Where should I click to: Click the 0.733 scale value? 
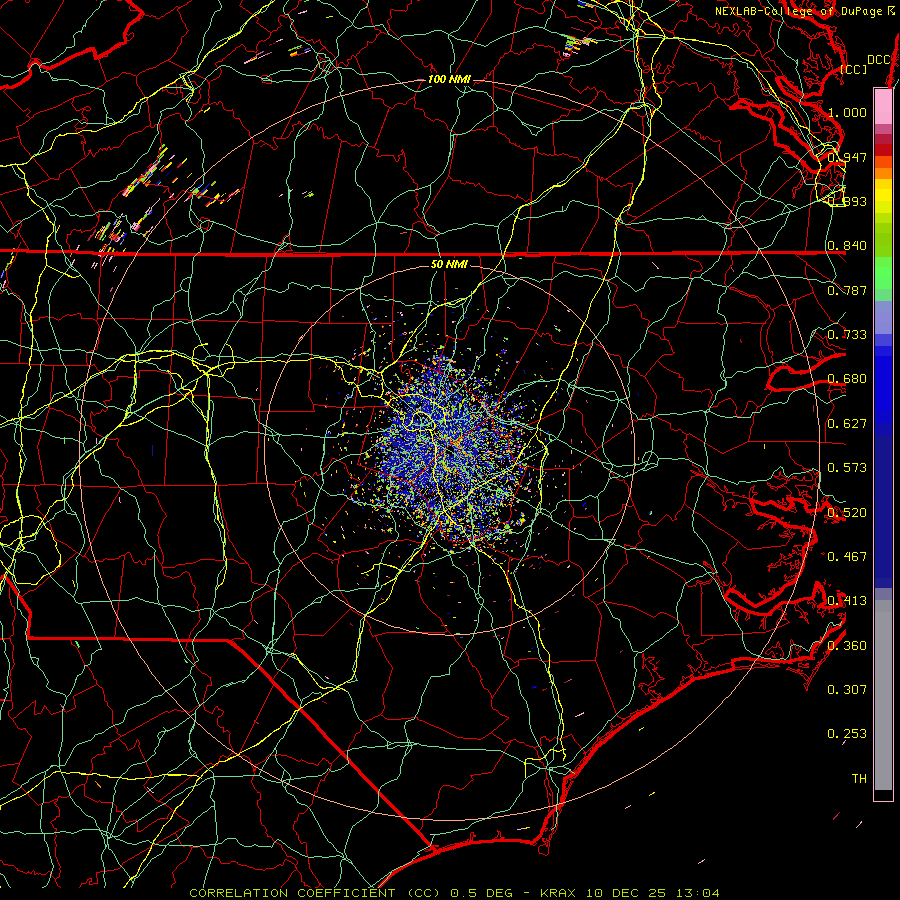[847, 335]
